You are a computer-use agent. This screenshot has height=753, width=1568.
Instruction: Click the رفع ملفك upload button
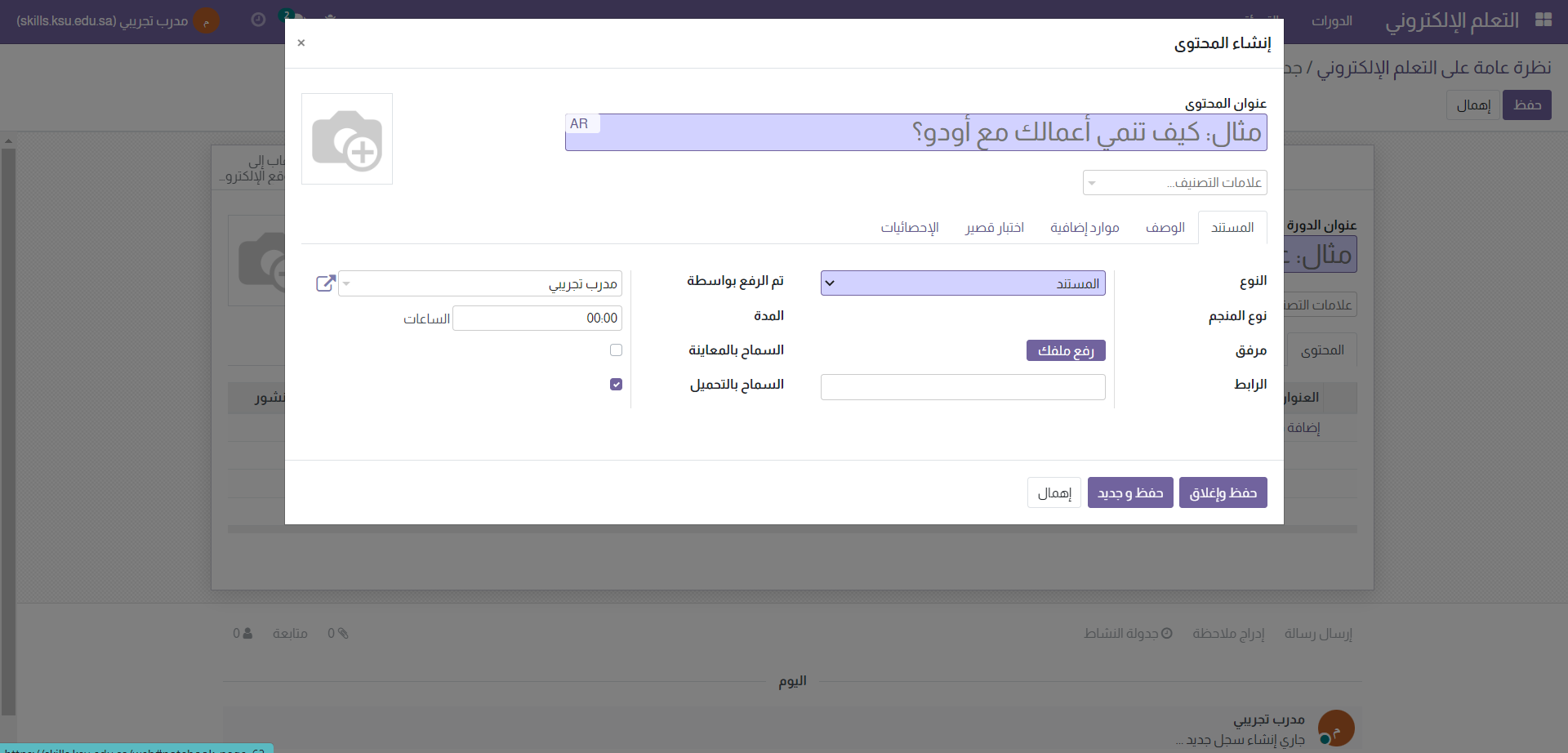(1065, 350)
